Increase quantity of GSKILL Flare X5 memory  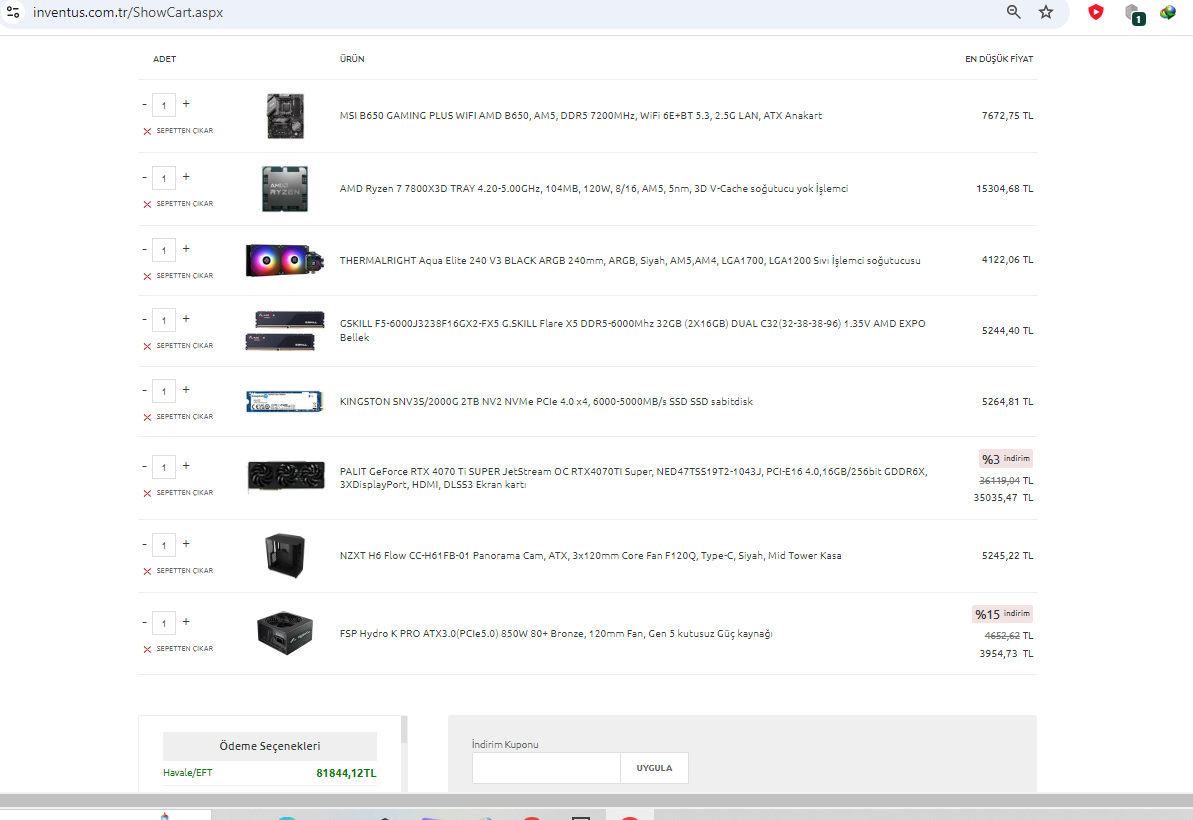pyautogui.click(x=186, y=319)
